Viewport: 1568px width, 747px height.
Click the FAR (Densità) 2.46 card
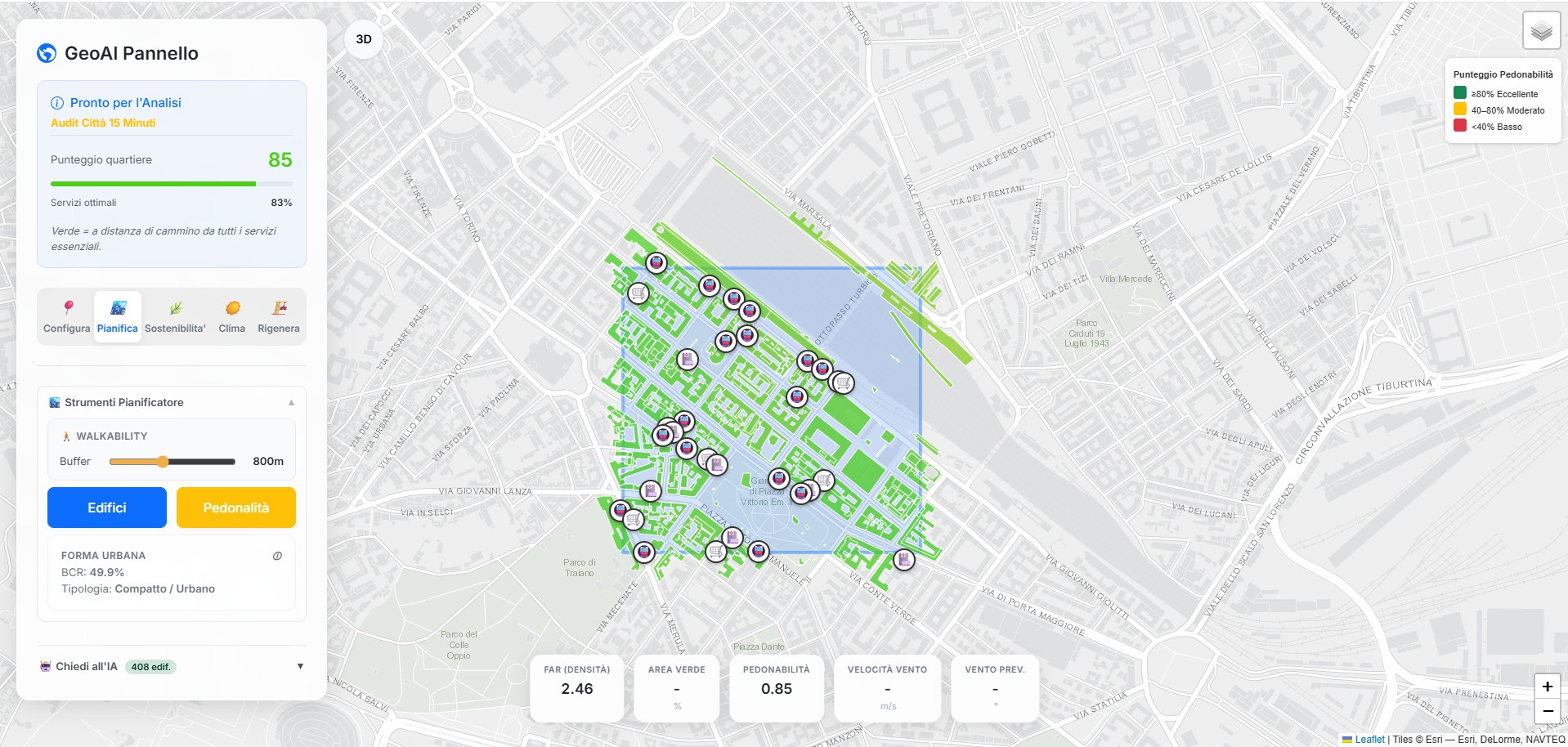(x=577, y=688)
